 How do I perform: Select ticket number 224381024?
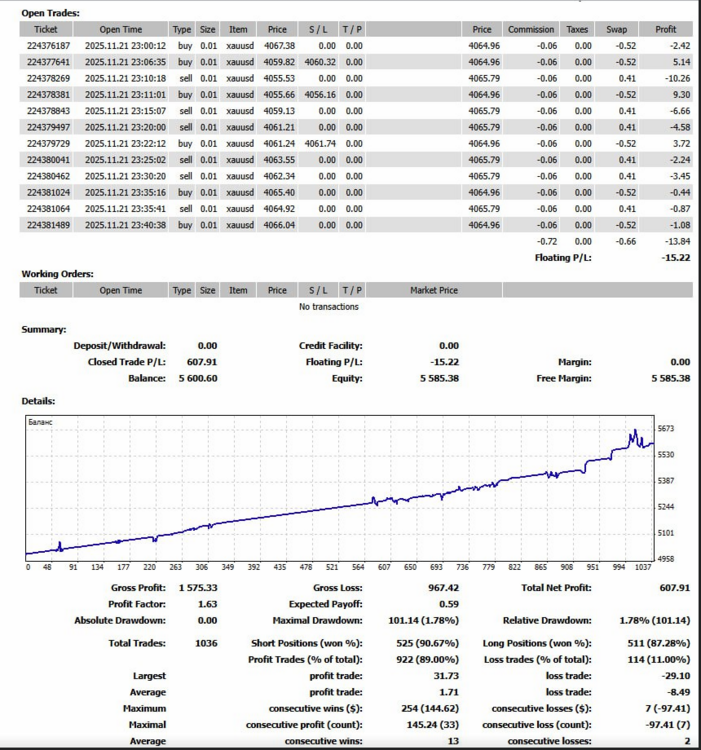coord(48,192)
